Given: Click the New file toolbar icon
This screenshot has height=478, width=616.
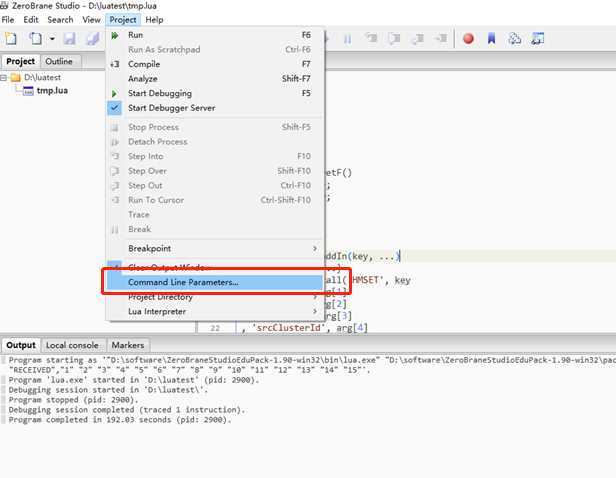Looking at the screenshot, I should (x=11, y=38).
